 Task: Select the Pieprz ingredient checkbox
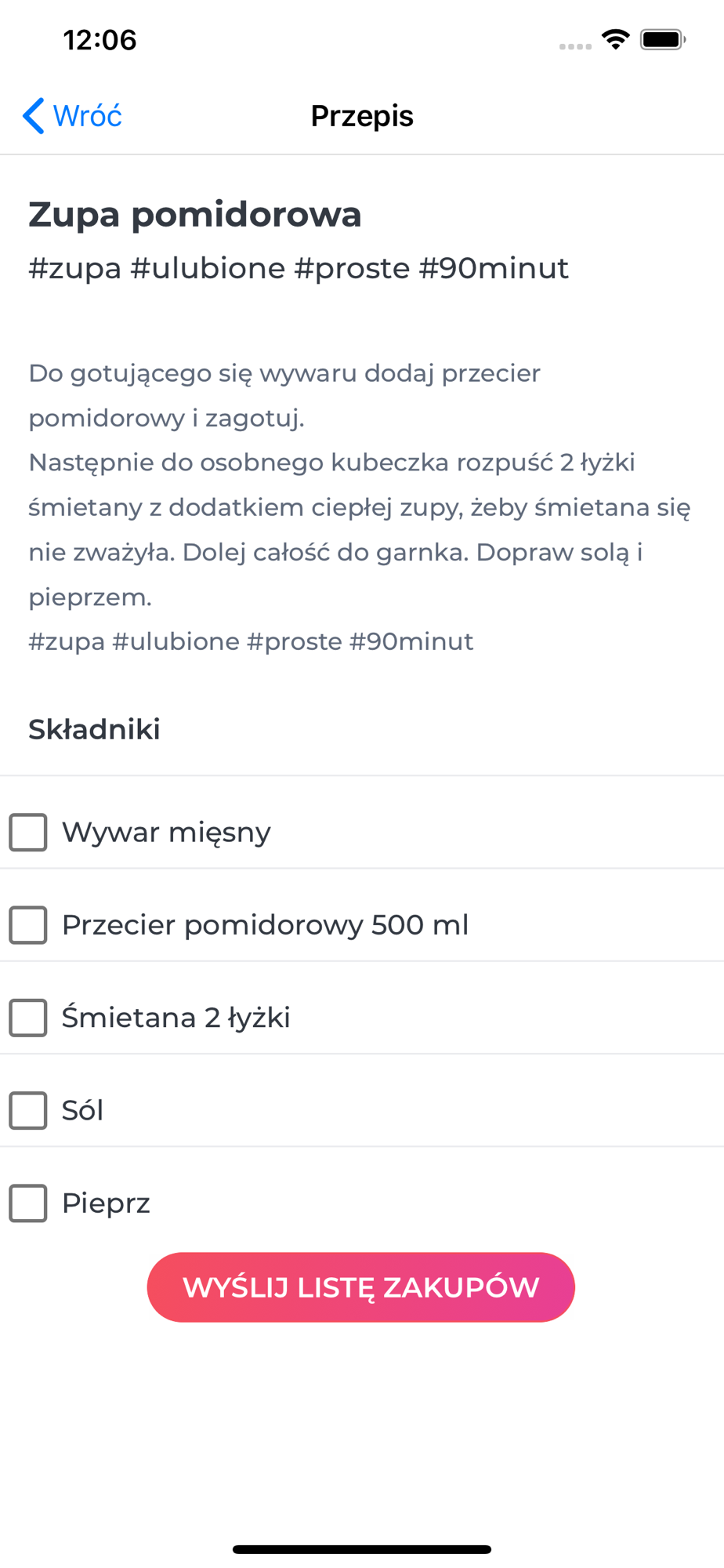click(28, 1203)
